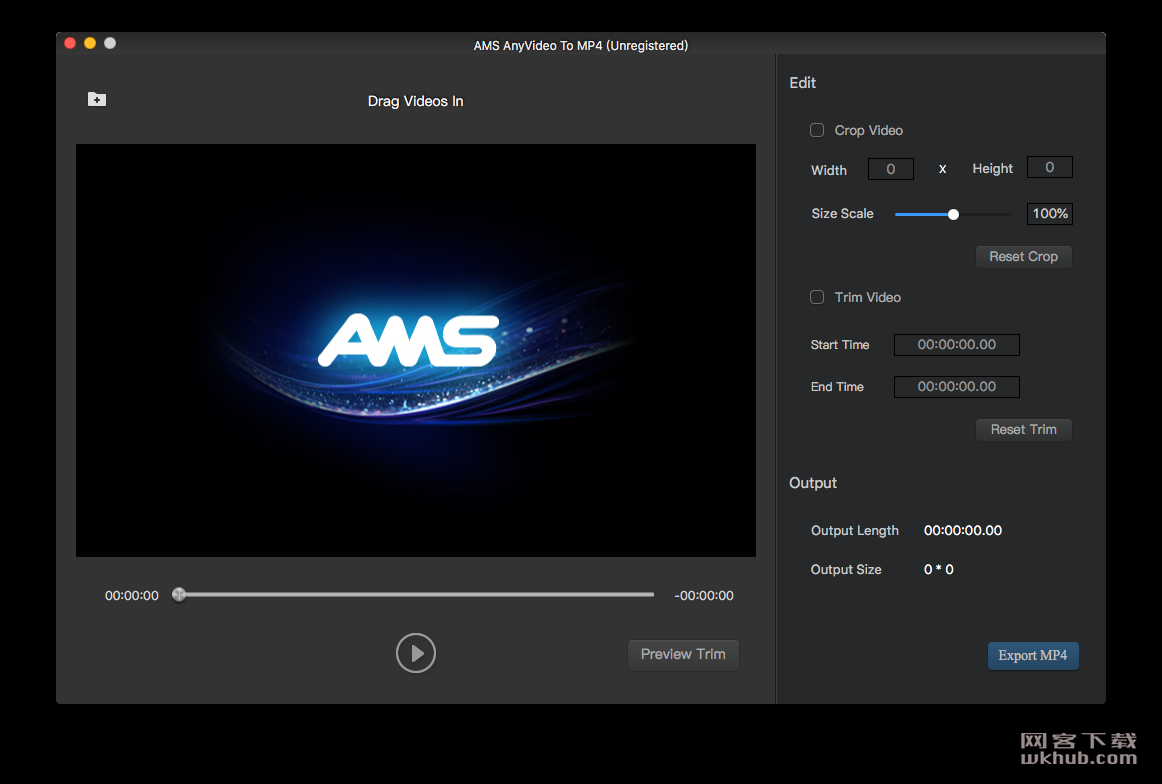Click the Output Size value 0 * 0

tap(938, 570)
